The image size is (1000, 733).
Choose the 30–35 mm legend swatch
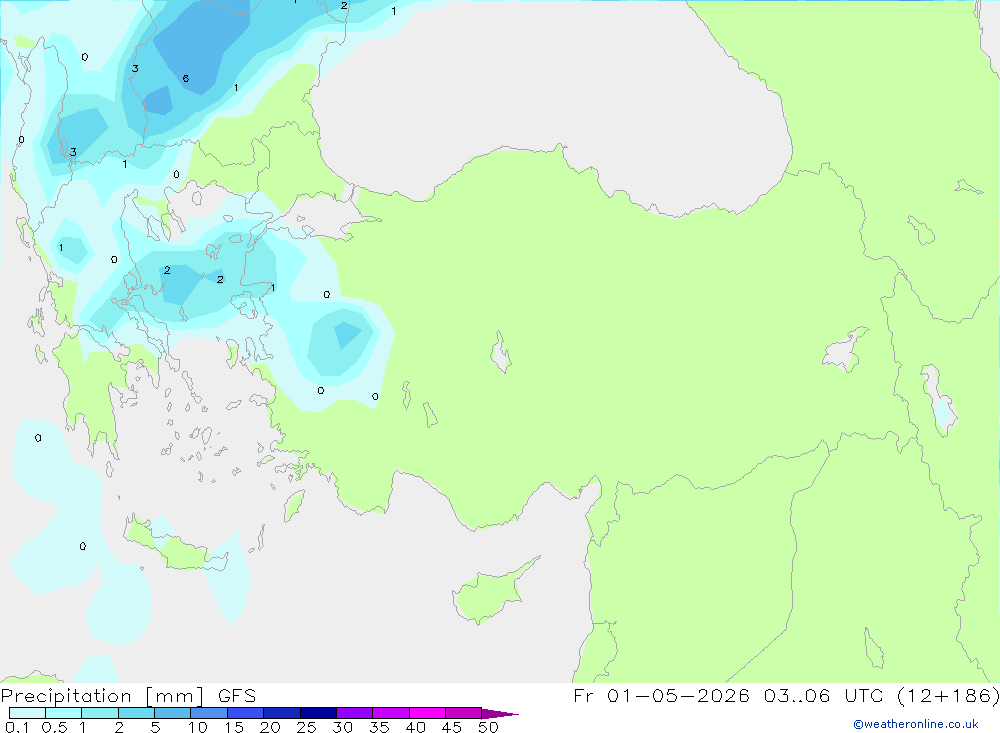coord(354,713)
